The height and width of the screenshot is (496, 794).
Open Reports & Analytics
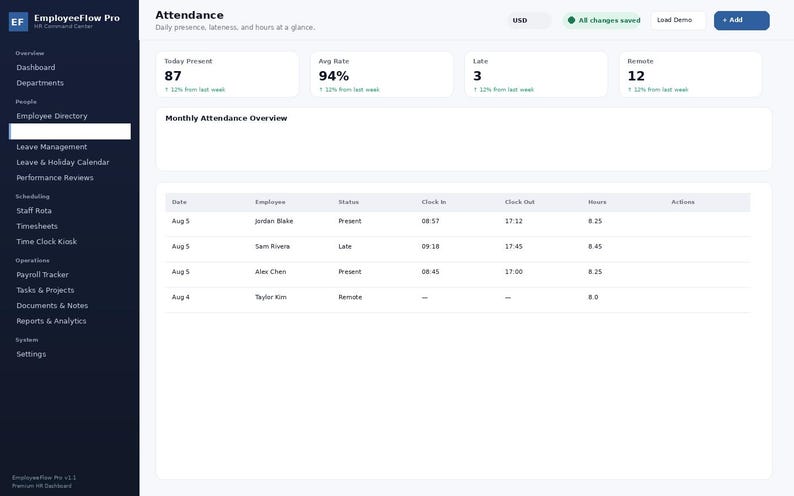coord(51,321)
